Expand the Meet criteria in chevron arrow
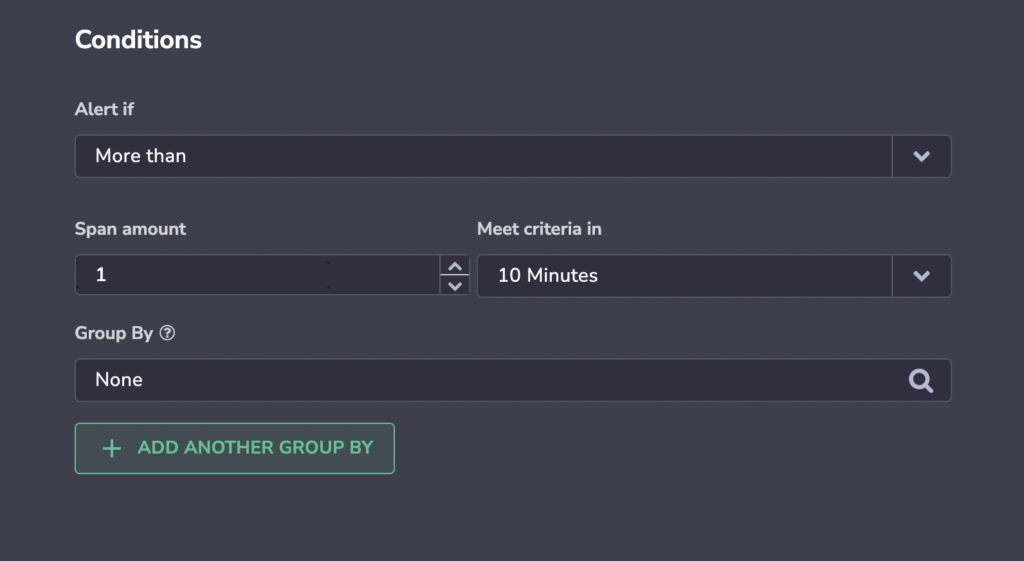 (x=921, y=276)
